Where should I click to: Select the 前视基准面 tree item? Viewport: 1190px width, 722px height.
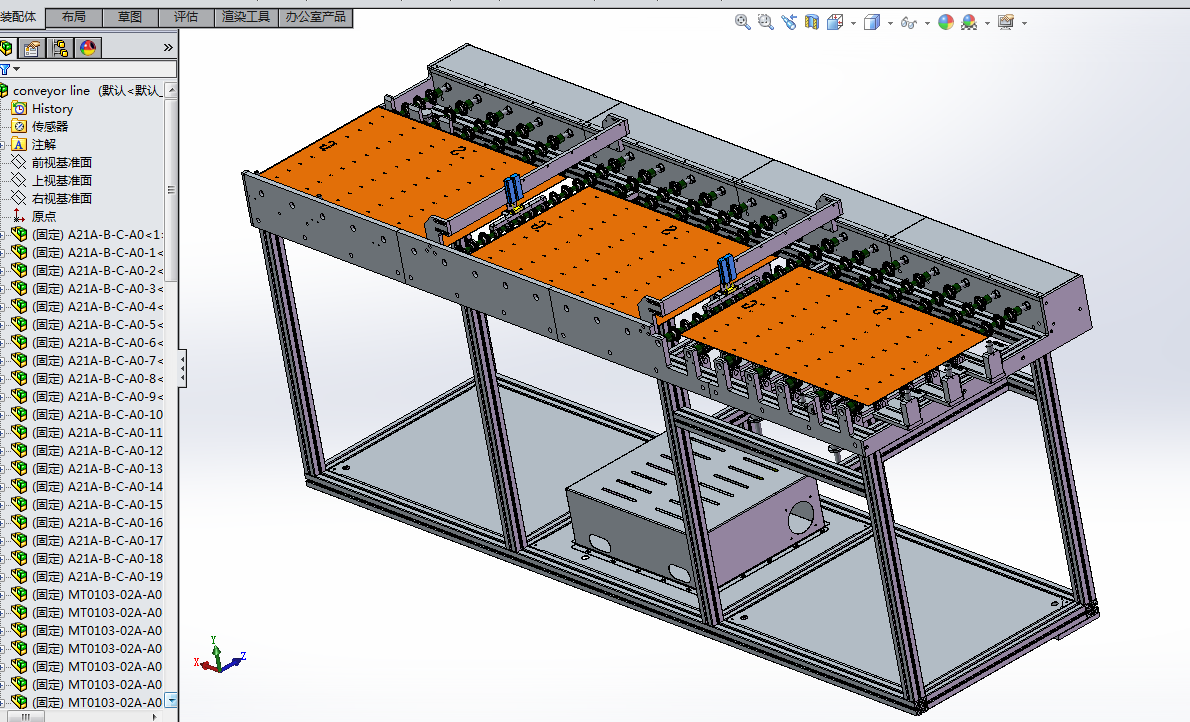coord(61,162)
